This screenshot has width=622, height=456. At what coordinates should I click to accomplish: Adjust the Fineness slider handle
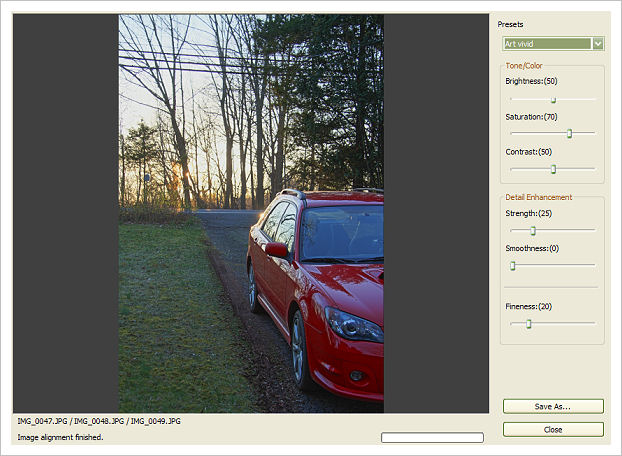528,324
